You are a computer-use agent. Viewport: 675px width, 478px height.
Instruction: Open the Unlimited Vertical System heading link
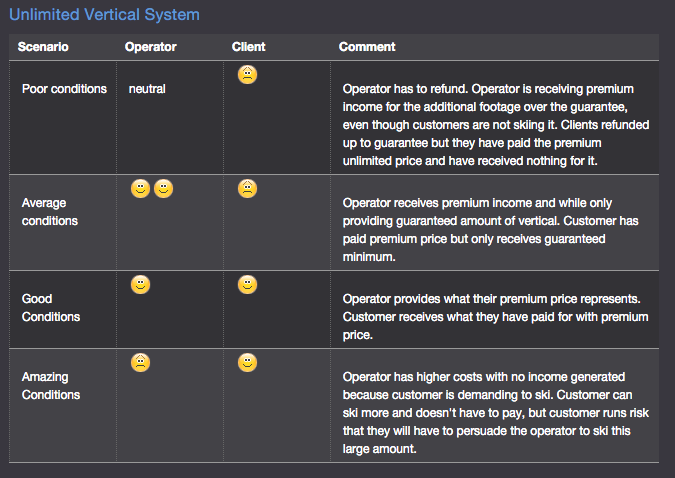(x=104, y=15)
